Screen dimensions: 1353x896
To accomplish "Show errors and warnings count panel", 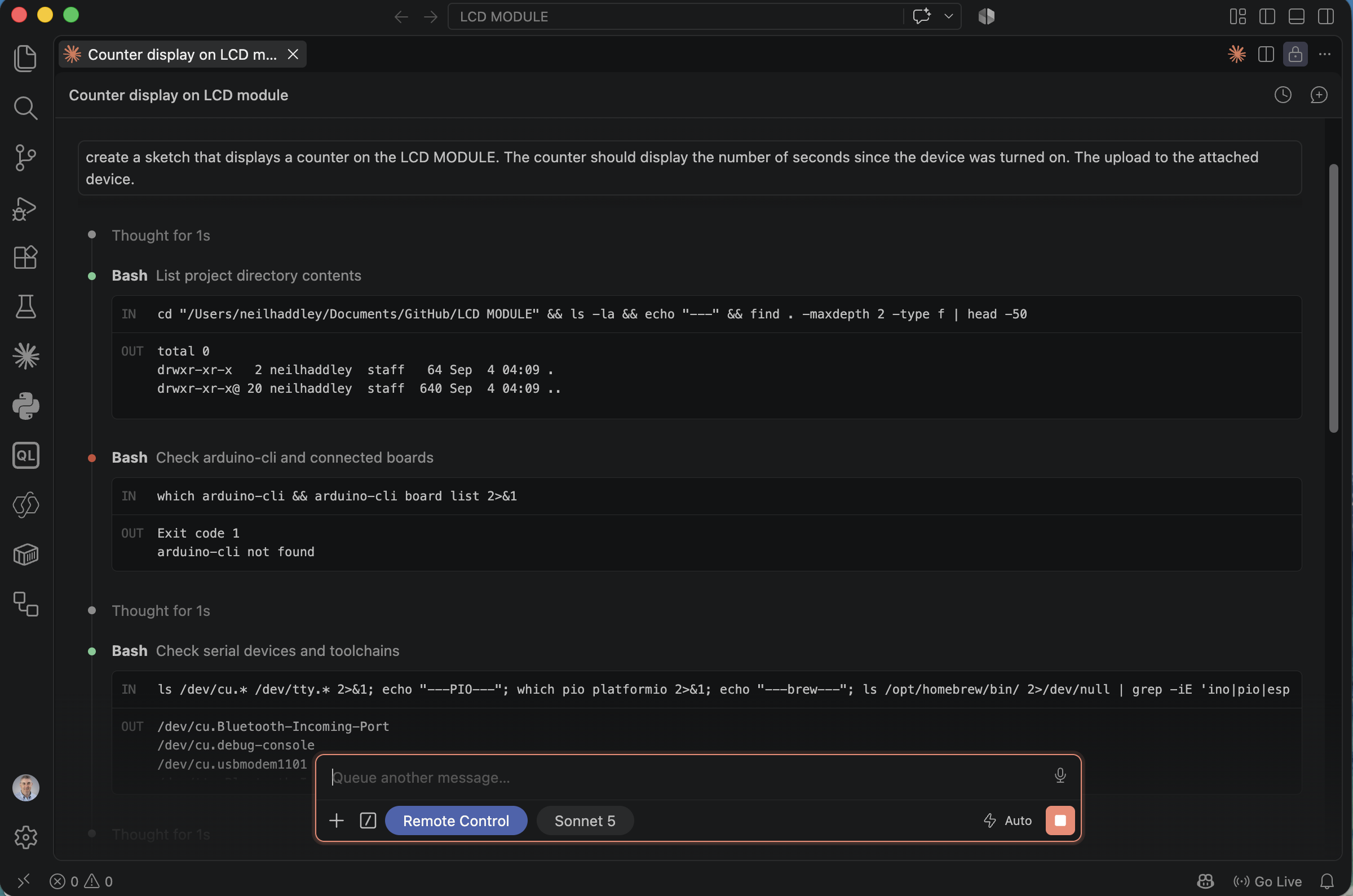I will pos(81,881).
